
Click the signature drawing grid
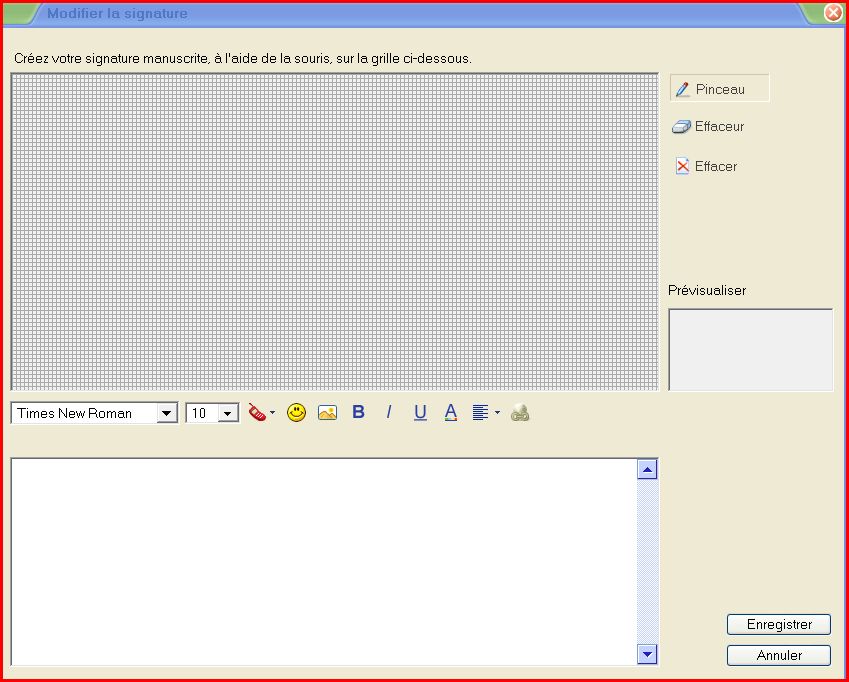[335, 232]
